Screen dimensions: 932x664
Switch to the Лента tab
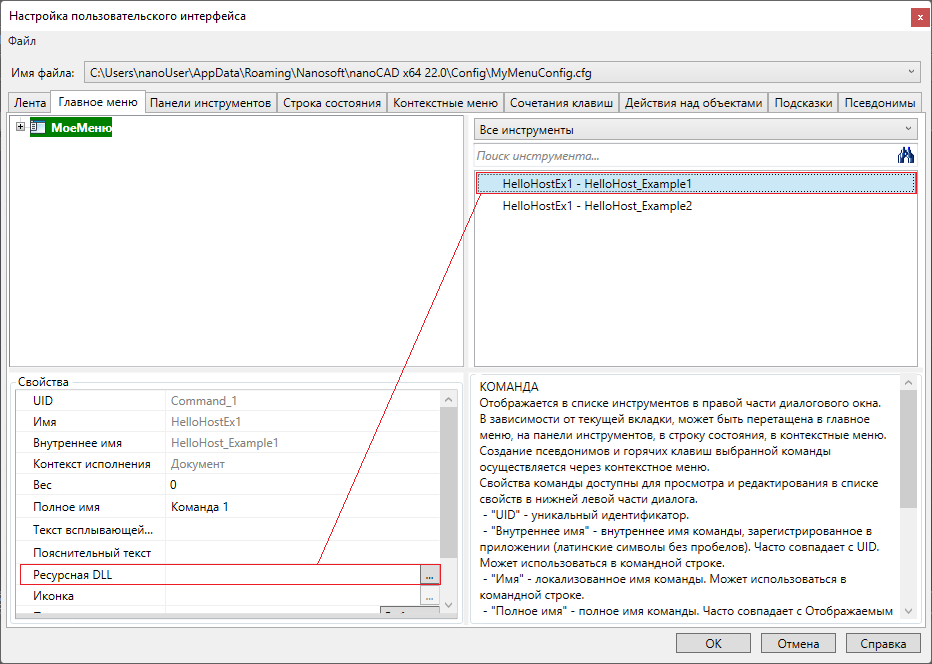[30, 103]
